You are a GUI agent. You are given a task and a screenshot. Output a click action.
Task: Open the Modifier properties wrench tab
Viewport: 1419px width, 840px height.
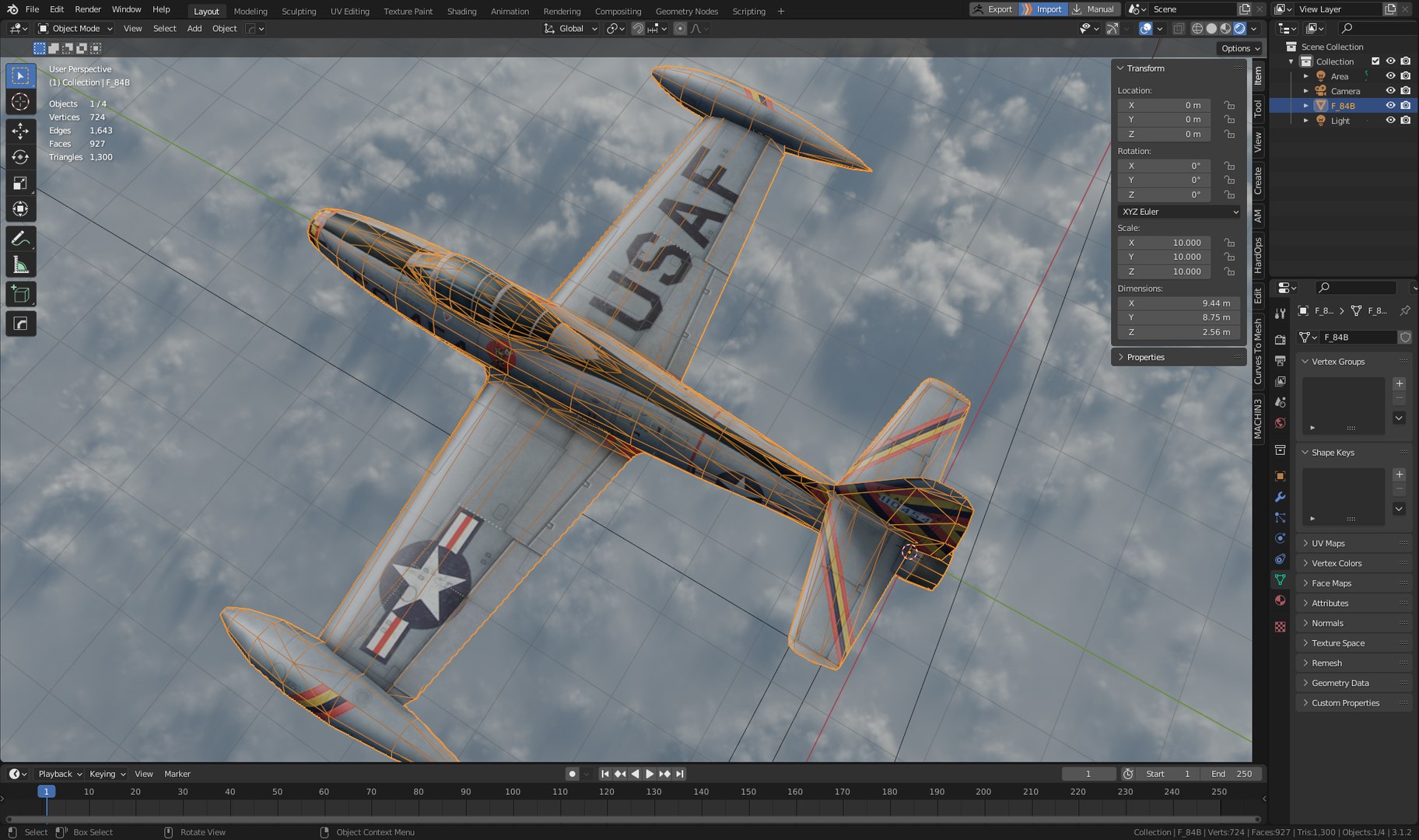click(1280, 496)
